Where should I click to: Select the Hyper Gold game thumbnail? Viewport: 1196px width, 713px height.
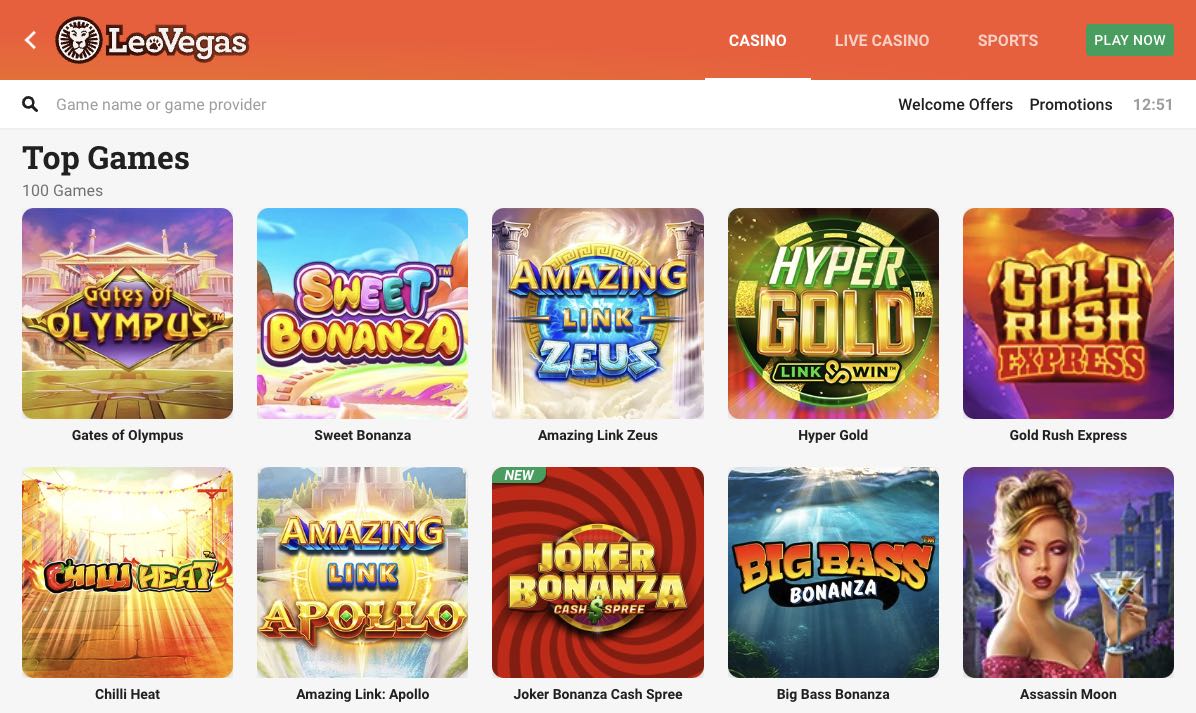(x=833, y=313)
